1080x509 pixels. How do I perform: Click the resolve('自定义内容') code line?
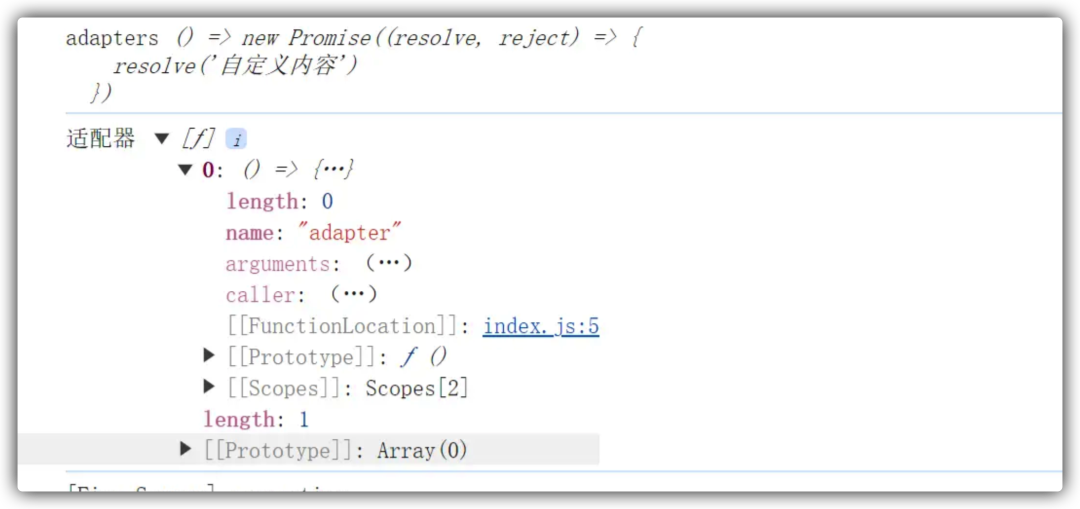click(236, 65)
